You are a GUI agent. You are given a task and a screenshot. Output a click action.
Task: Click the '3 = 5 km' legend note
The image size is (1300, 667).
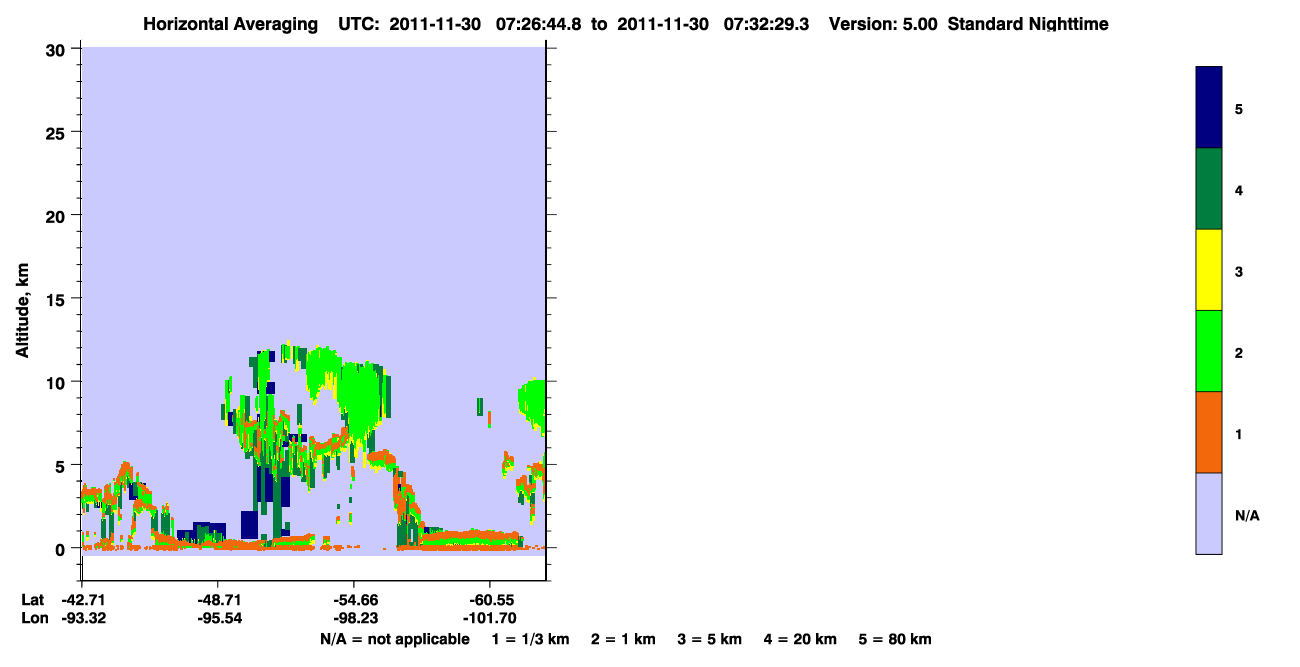710,639
